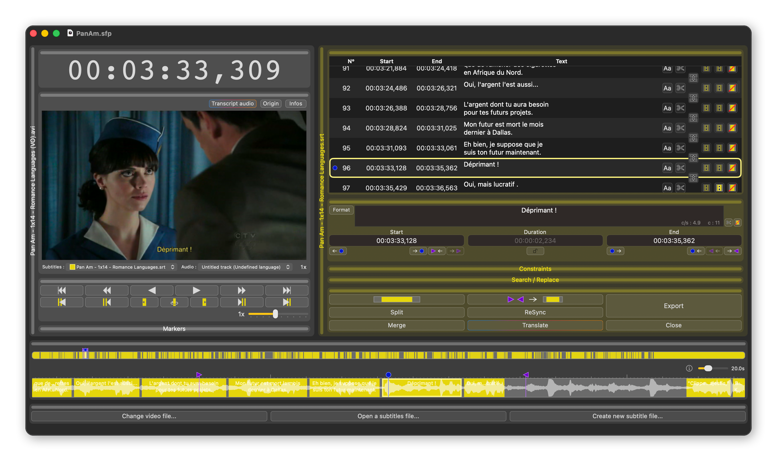Expand the Constraints section
The height and width of the screenshot is (461, 777).
[x=535, y=269]
